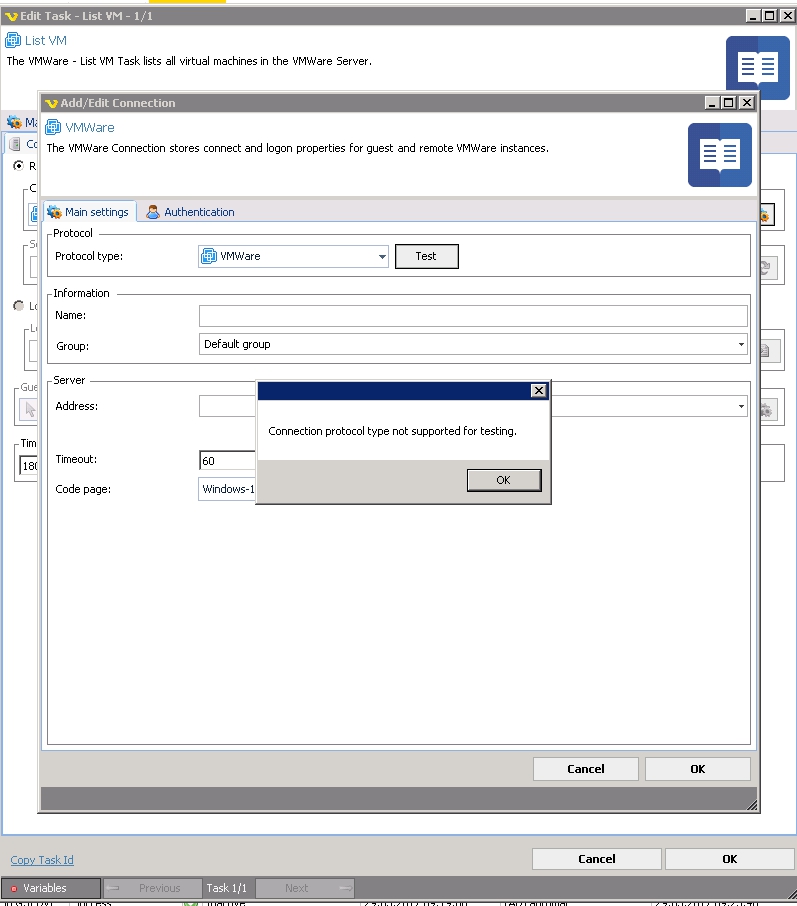The height and width of the screenshot is (906, 797).
Task: Click the large book icon in the Edit Task header
Action: click(x=757, y=68)
